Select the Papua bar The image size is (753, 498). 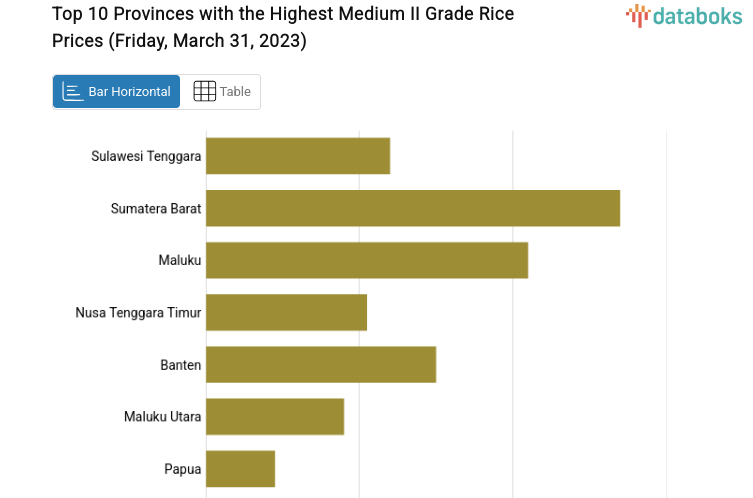tap(241, 468)
